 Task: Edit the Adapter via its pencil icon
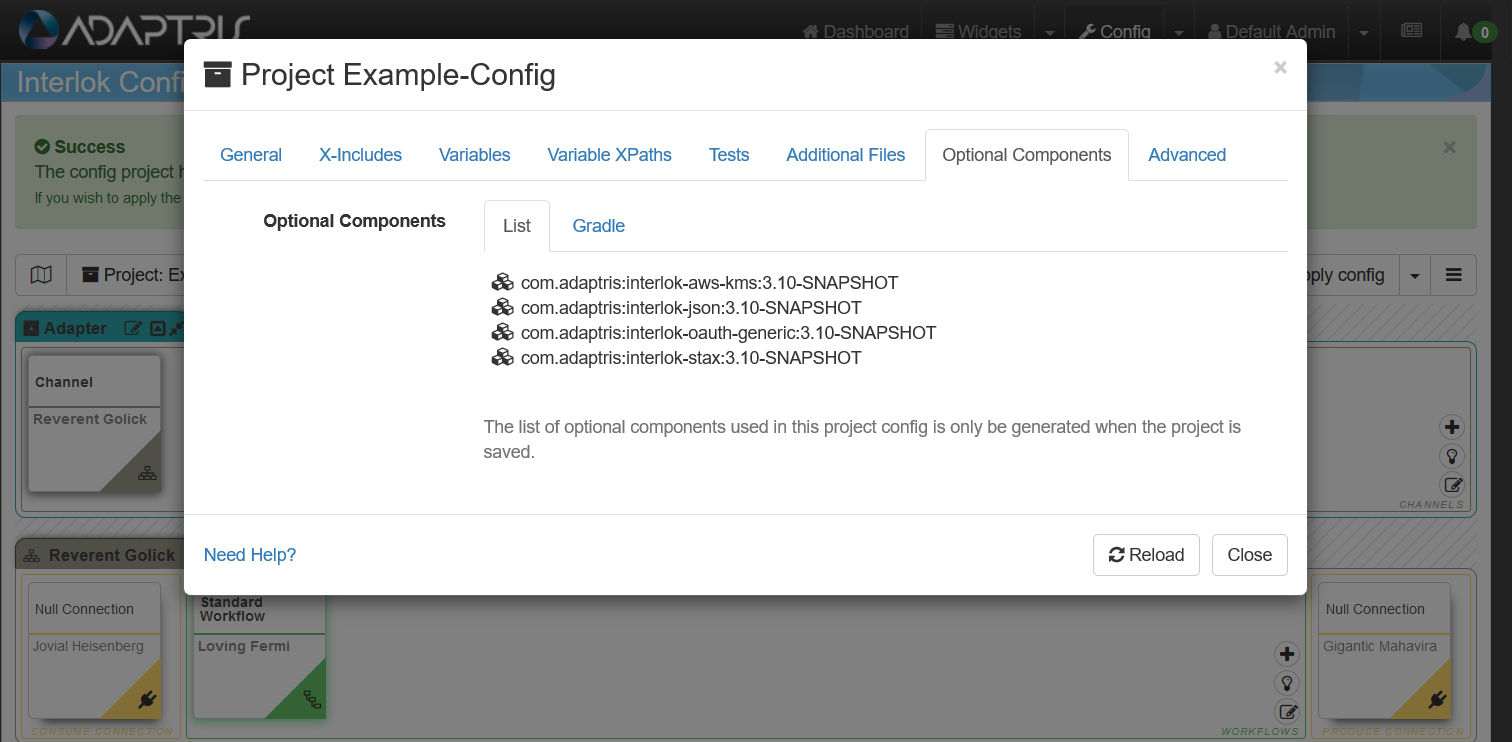pyautogui.click(x=133, y=328)
